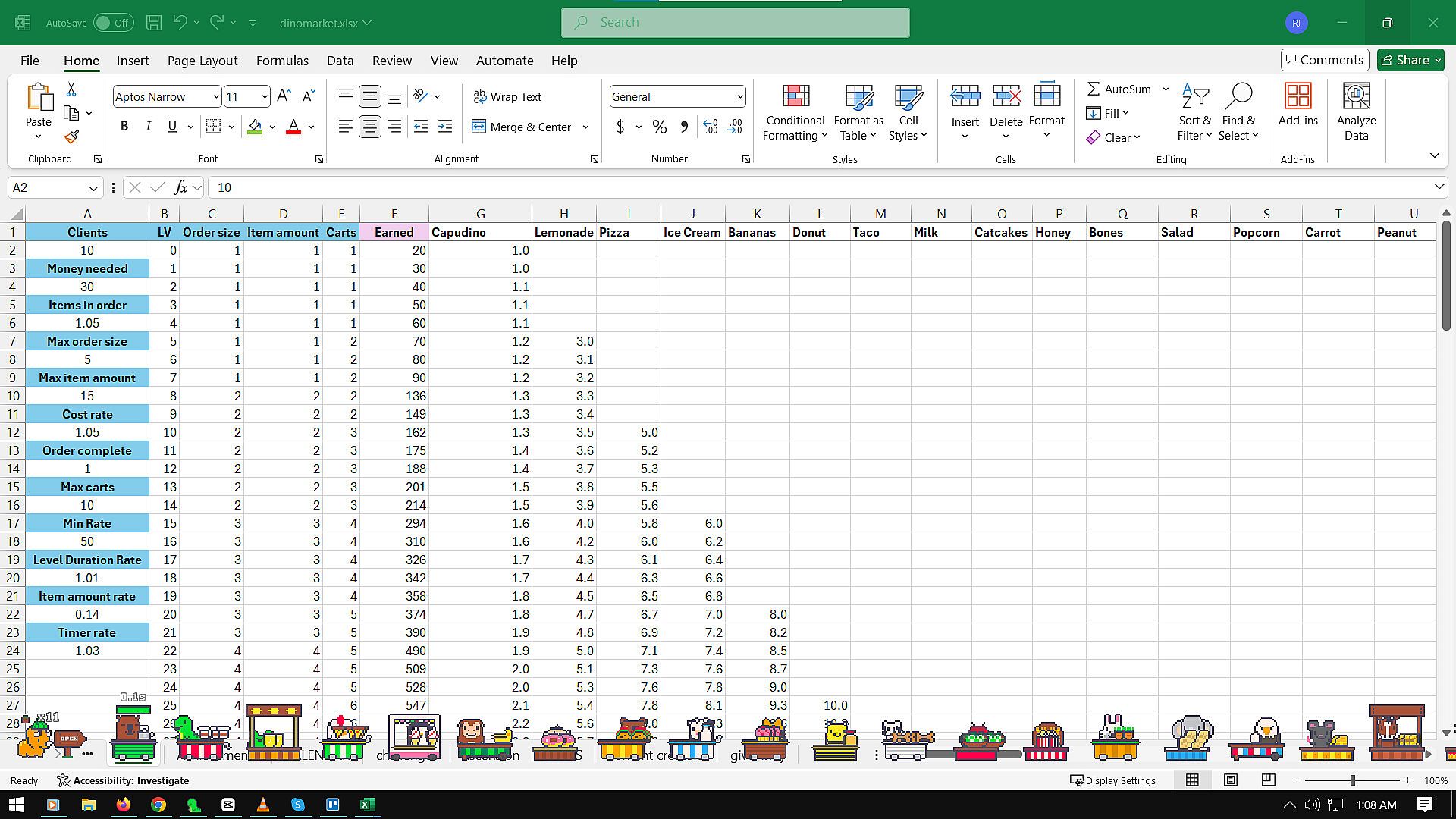Open the font name dropdown
Screen dimensions: 1456x819
215,96
